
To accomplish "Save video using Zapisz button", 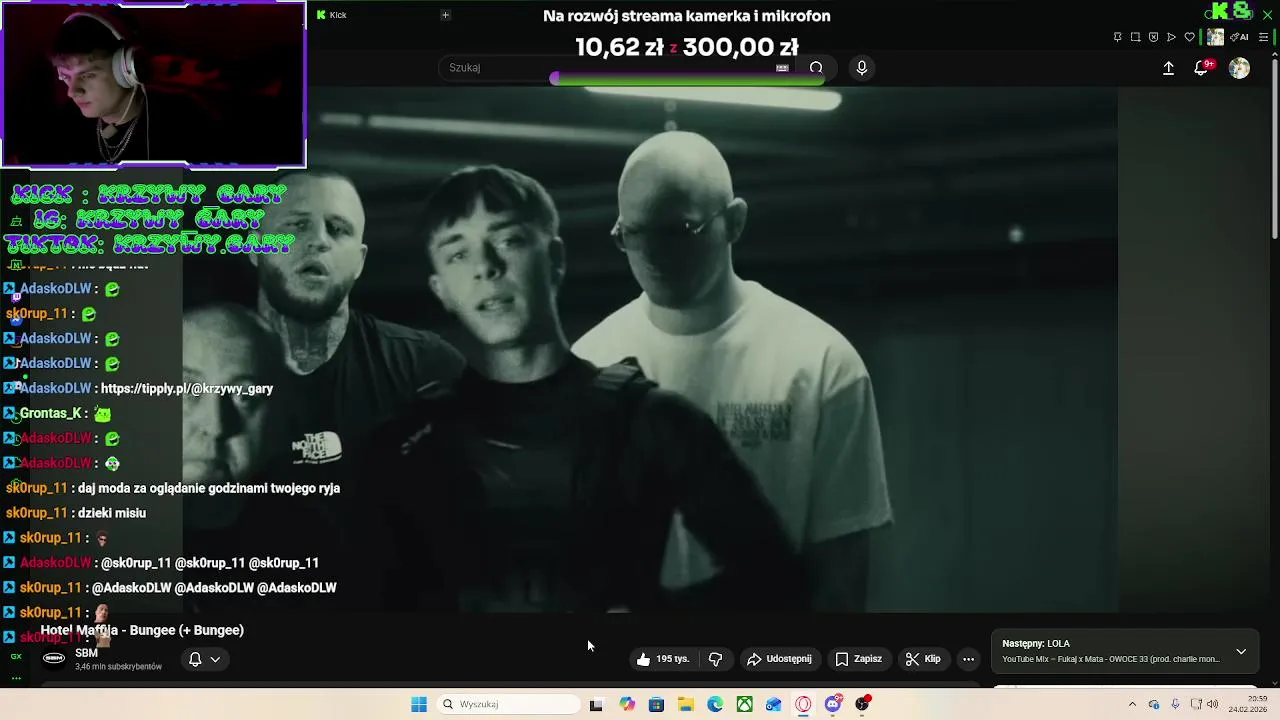I will click(x=858, y=659).
